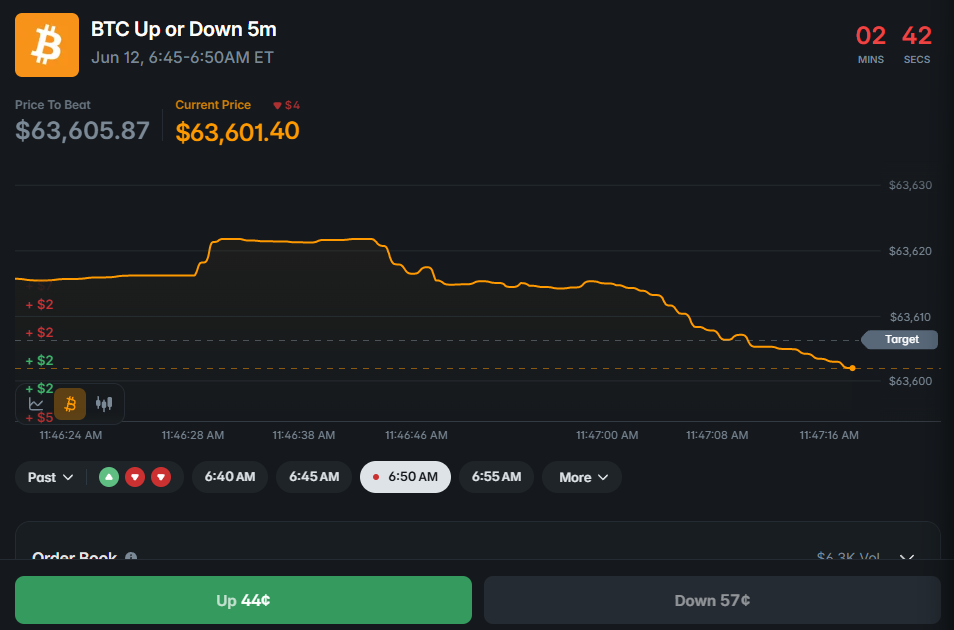Click the first red down-arrow past result
The image size is (954, 630).
click(135, 477)
